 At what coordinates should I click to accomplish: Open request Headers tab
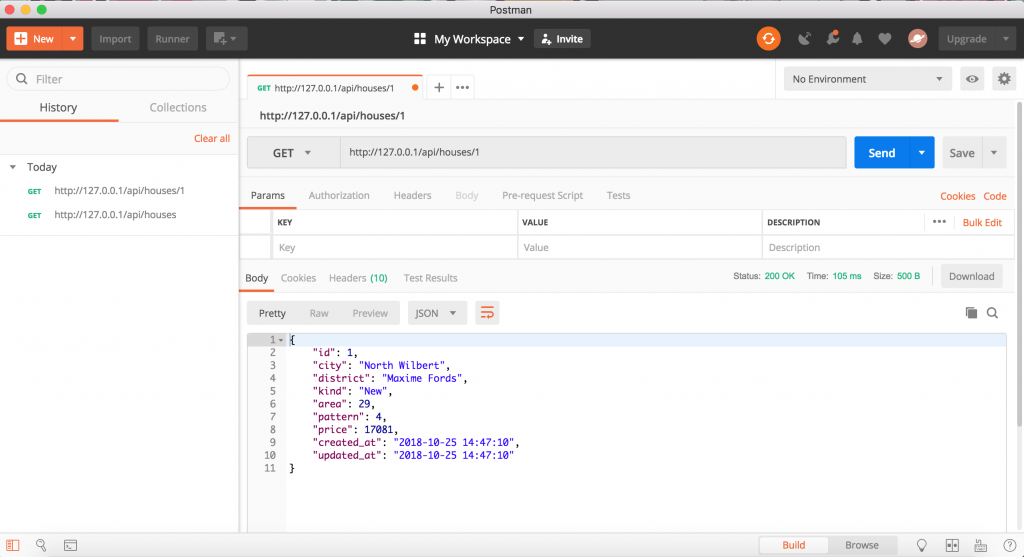412,195
